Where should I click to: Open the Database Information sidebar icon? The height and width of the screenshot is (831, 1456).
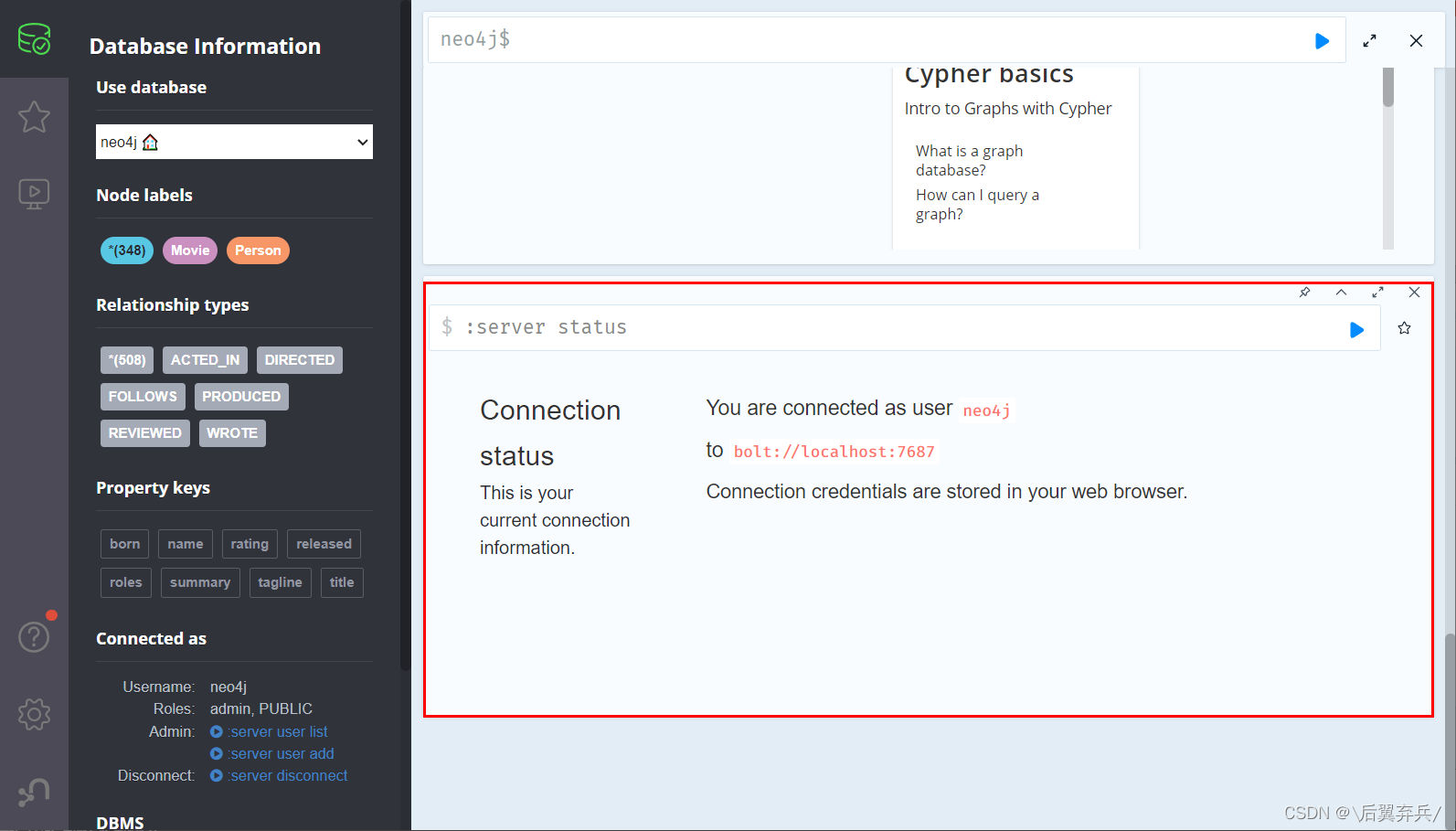click(34, 39)
